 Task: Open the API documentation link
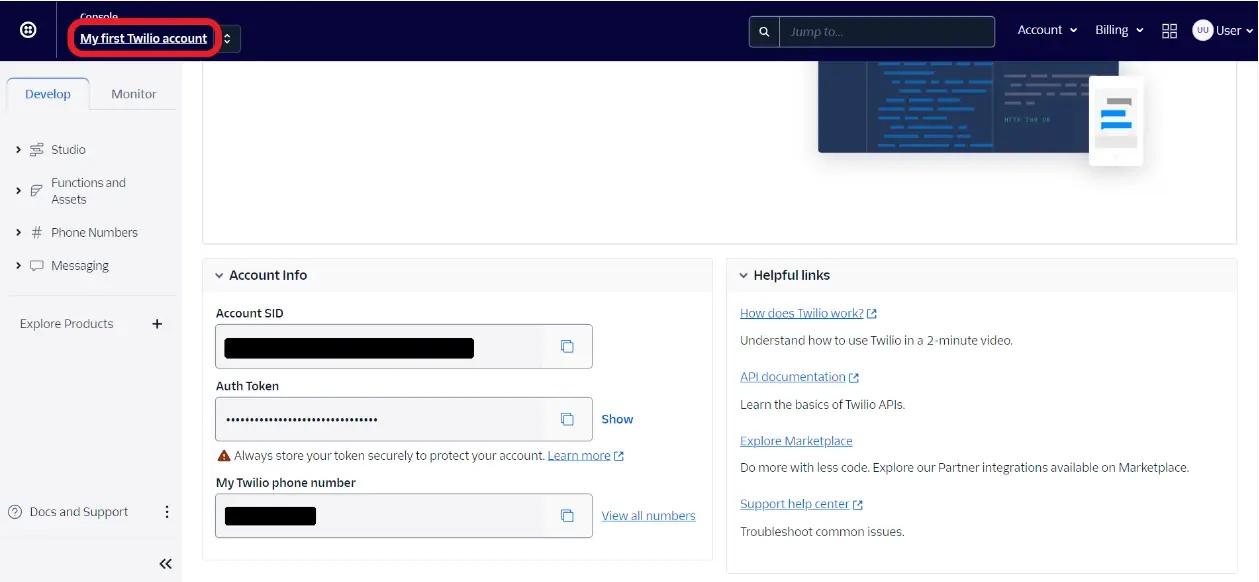click(x=799, y=378)
